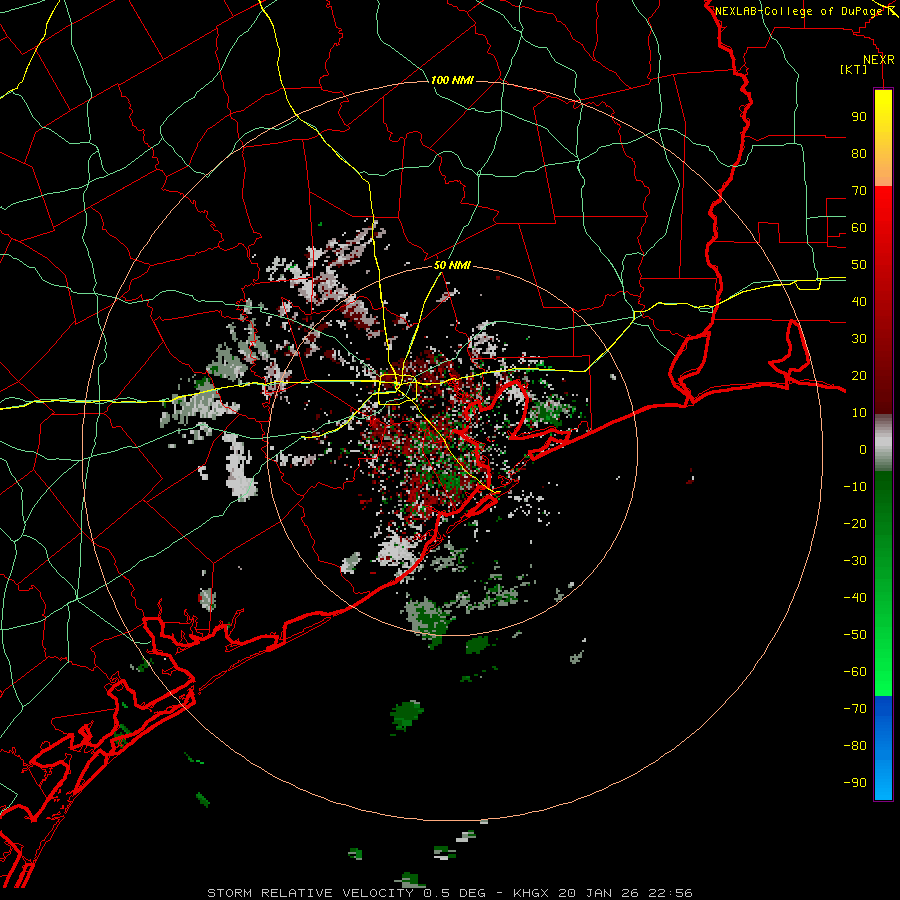This screenshot has width=900, height=900.
Task: Click the 90 value on velocity scale
Action: pos(859,117)
